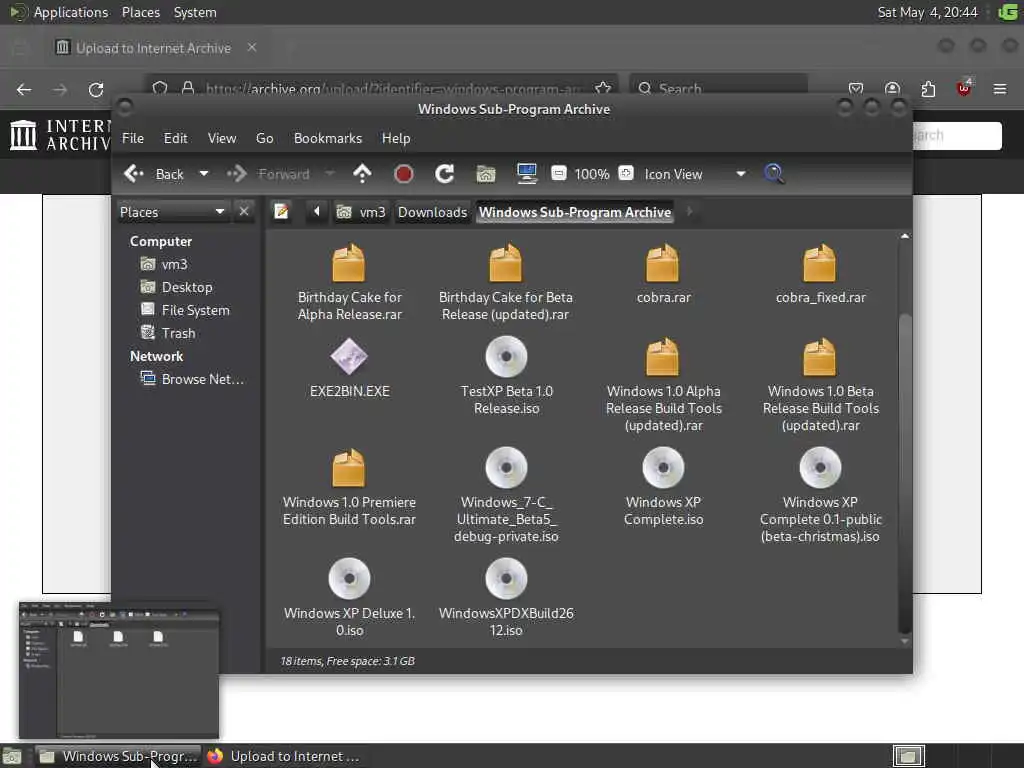The height and width of the screenshot is (768, 1024).
Task: Select TestXP Beta 1.0 Release.iso
Action: click(506, 376)
